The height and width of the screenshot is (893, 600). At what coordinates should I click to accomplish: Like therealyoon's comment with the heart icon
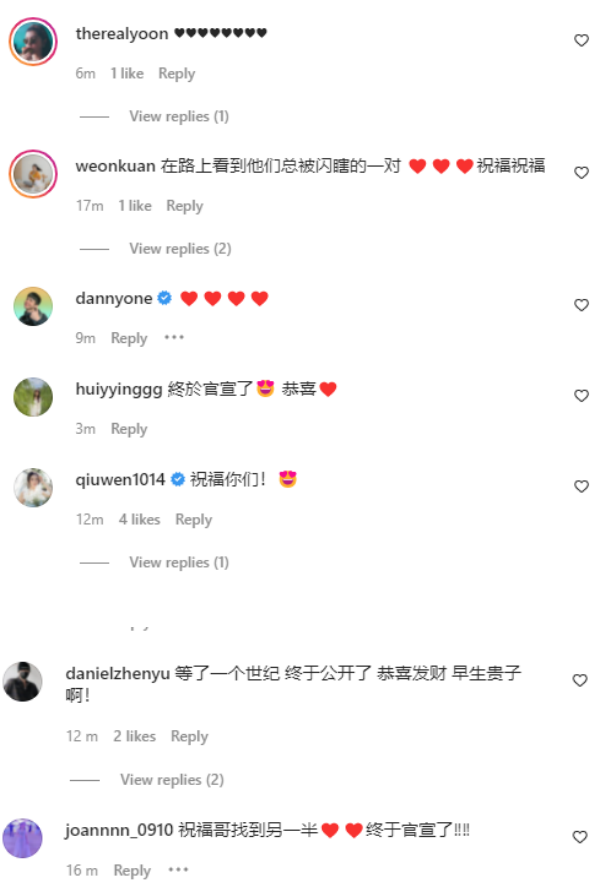[x=581, y=40]
